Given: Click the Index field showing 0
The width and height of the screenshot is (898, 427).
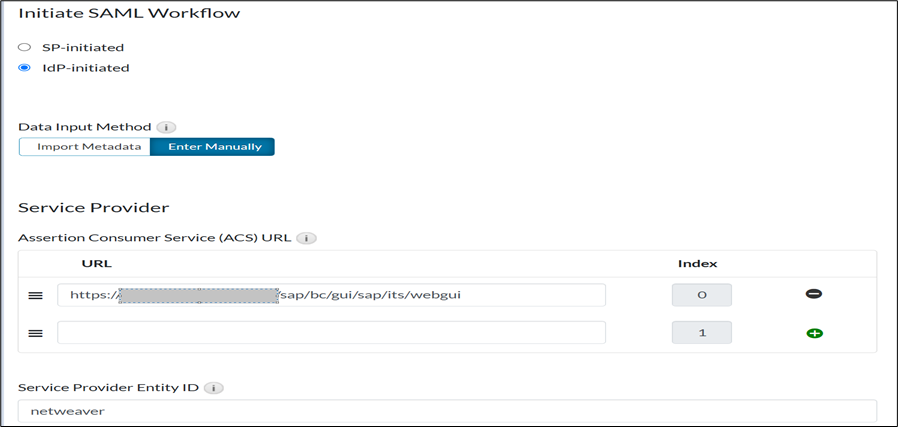Looking at the screenshot, I should pyautogui.click(x=701, y=295).
